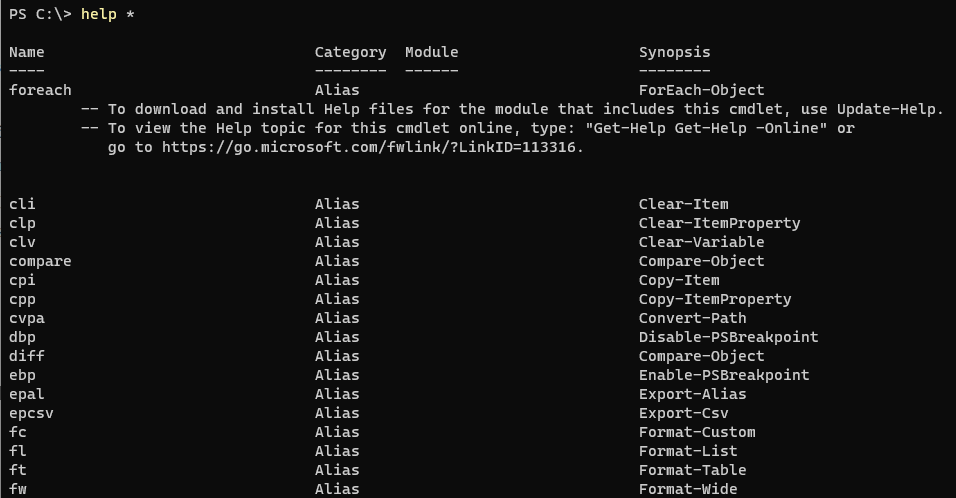Click the Disable-PSBreakpoint synopsis
The image size is (956, 498).
point(729,337)
